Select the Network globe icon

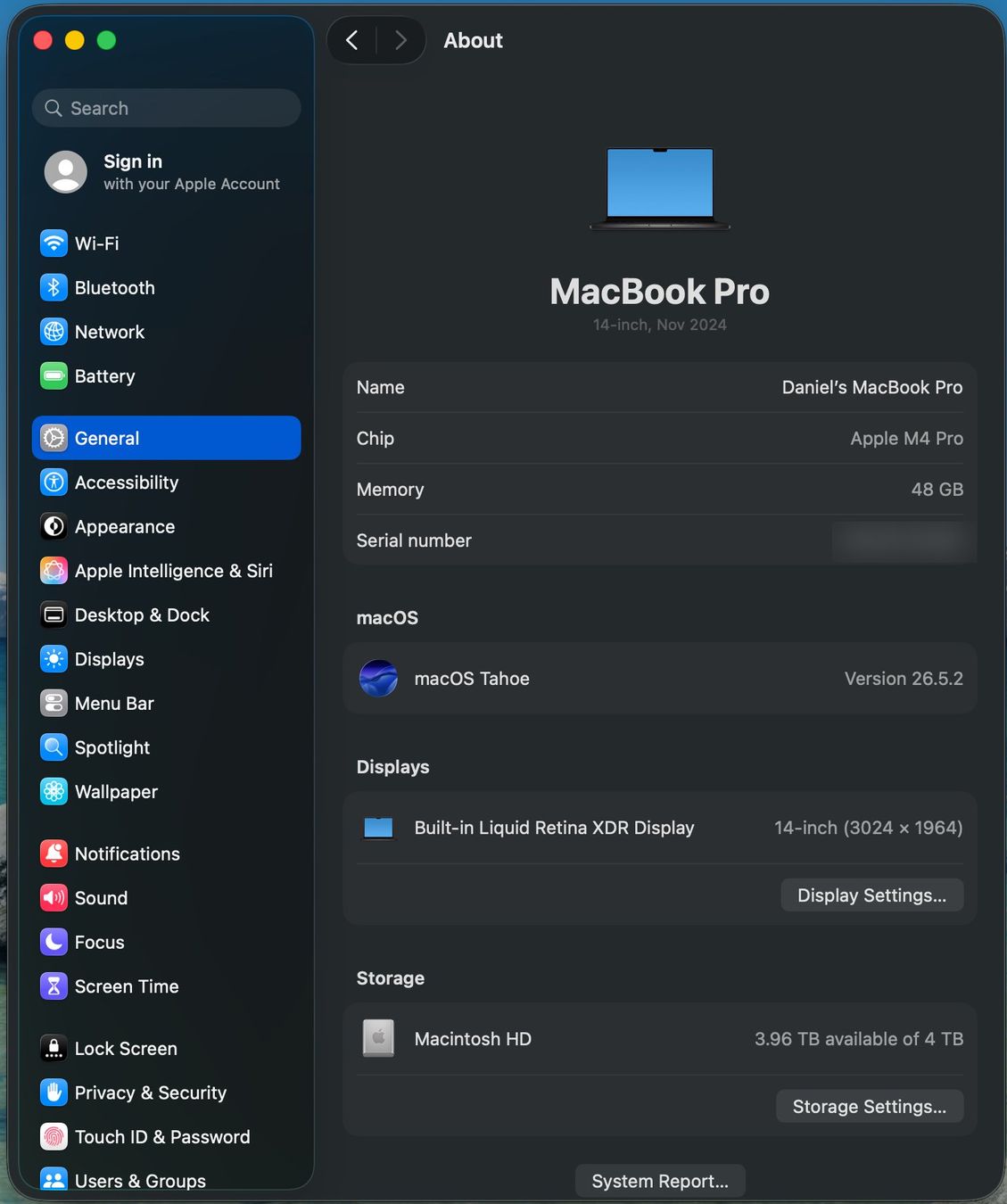[54, 332]
